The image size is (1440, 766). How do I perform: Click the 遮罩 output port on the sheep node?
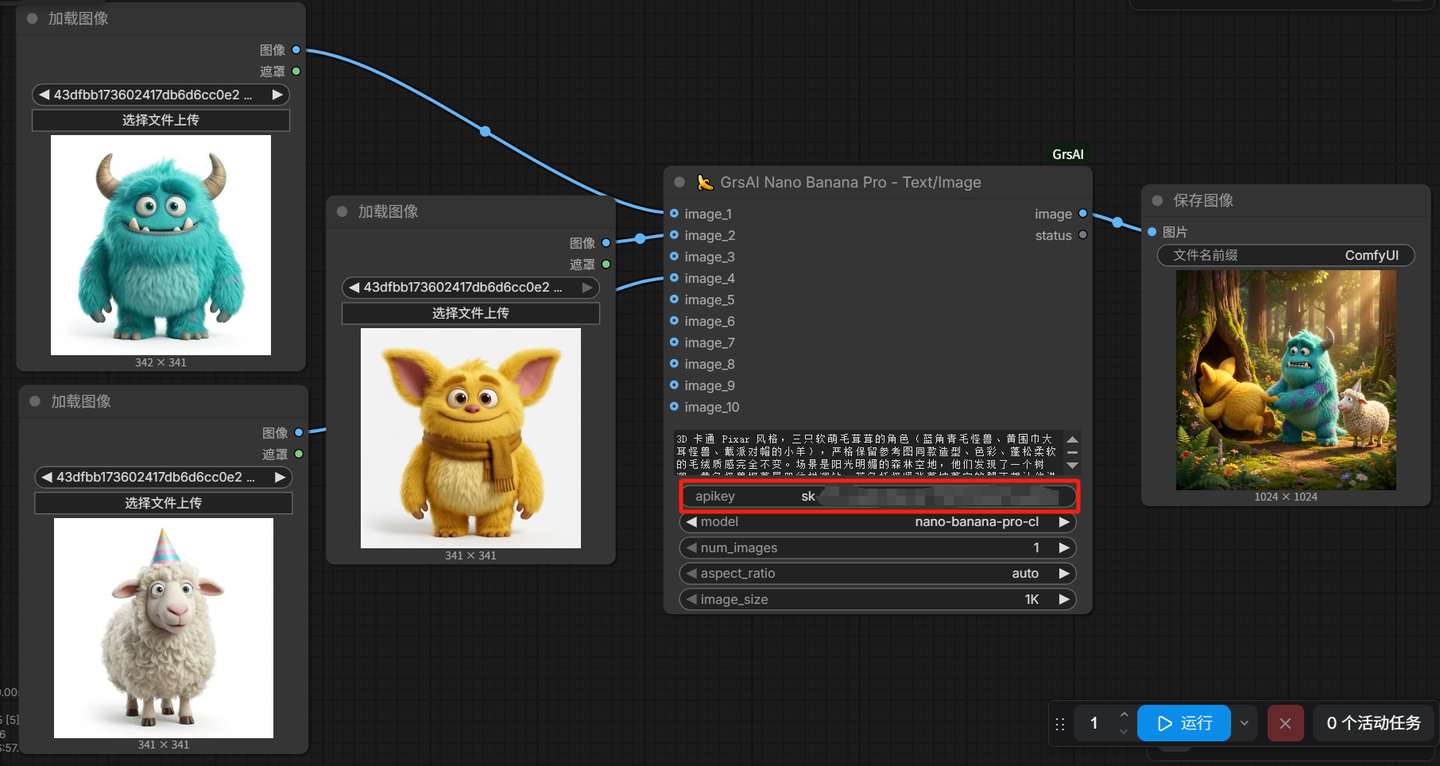click(x=298, y=454)
